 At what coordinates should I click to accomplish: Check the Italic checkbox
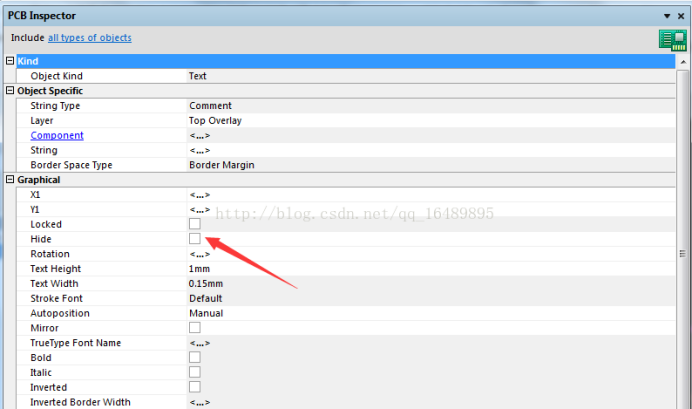pyautogui.click(x=195, y=372)
